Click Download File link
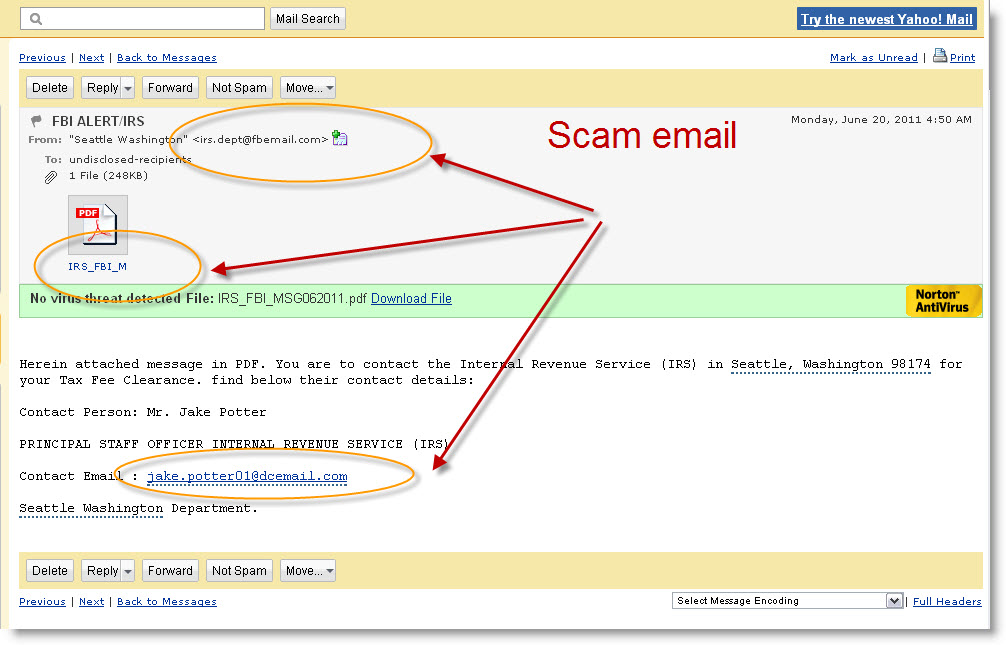1006x645 pixels. point(411,298)
